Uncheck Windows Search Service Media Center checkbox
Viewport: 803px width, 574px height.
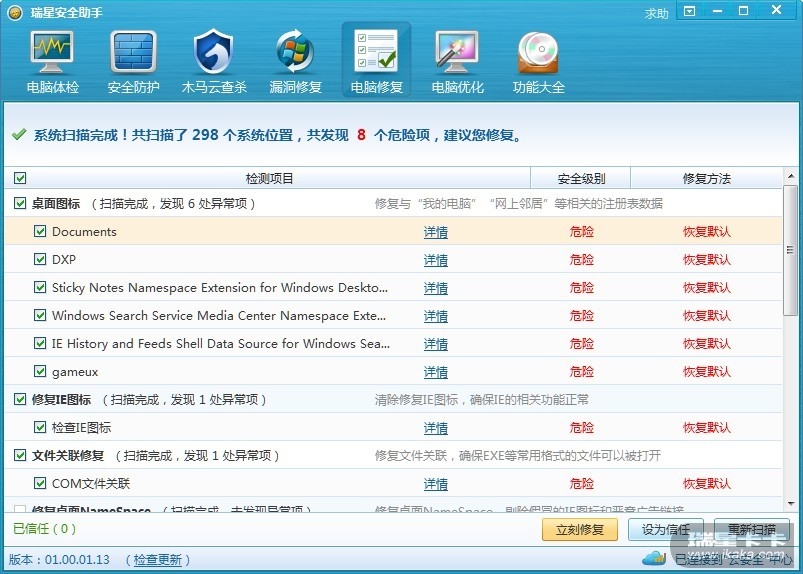40,315
